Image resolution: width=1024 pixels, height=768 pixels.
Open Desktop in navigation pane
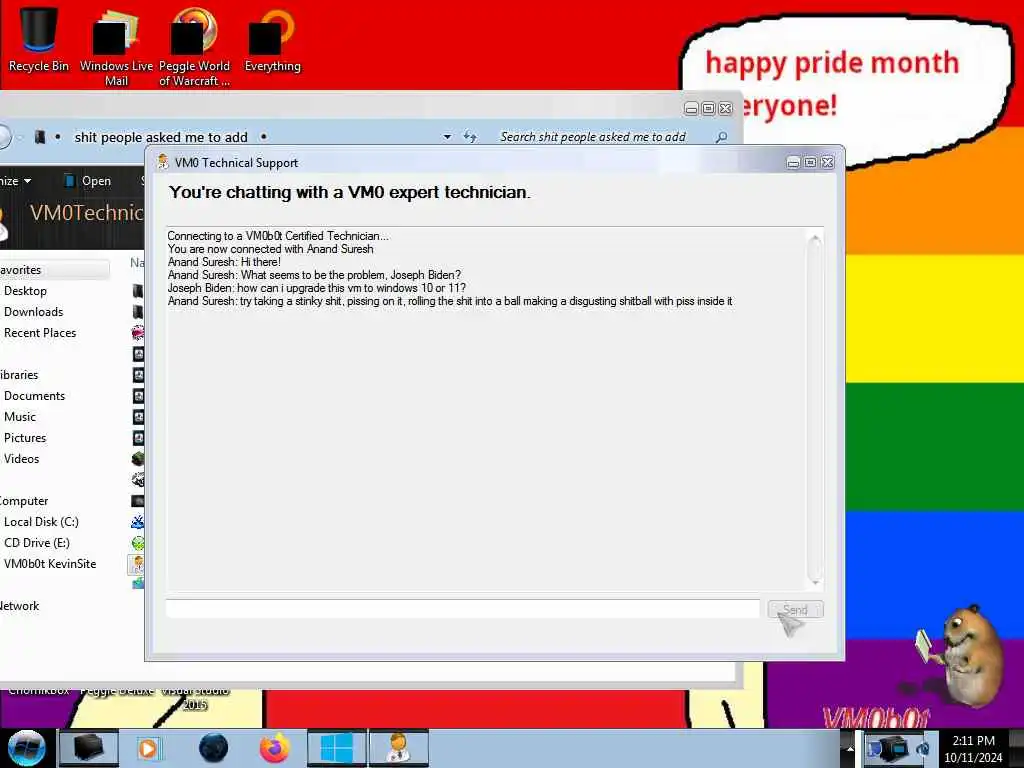click(x=25, y=291)
